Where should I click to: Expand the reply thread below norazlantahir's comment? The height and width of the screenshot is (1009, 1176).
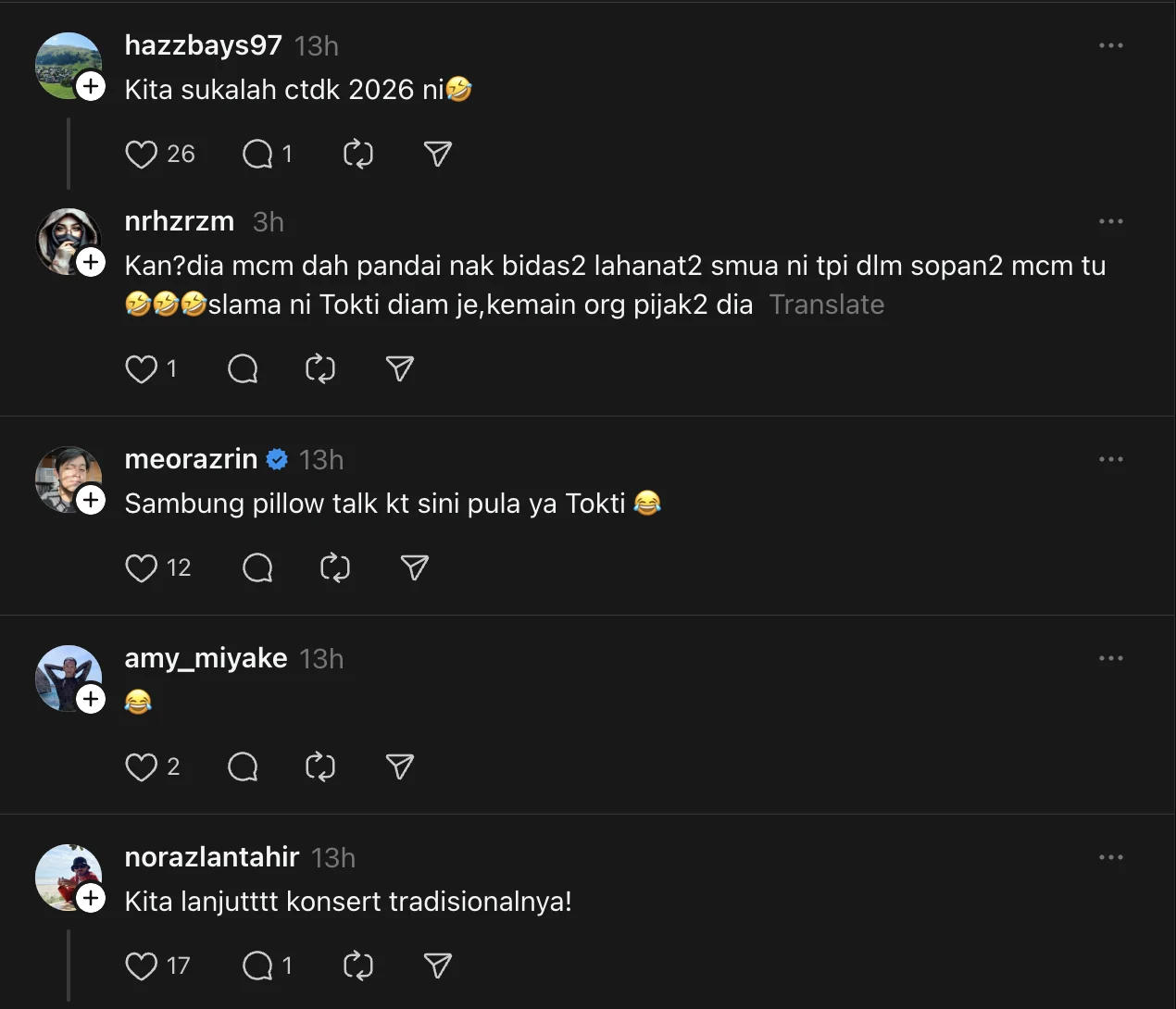click(69, 965)
